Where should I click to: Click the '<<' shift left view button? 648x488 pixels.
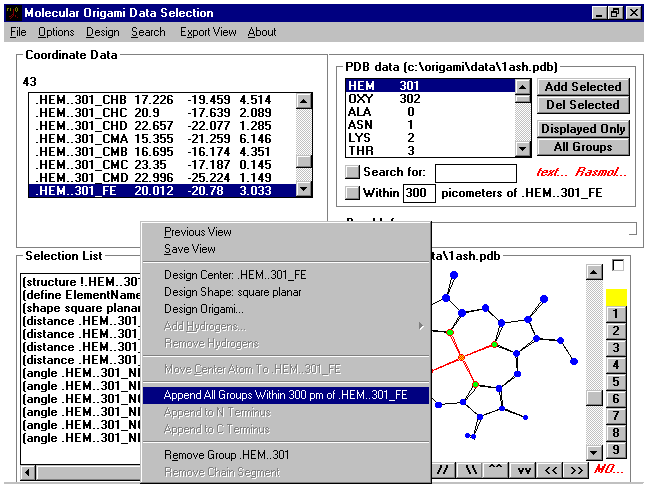(549, 470)
